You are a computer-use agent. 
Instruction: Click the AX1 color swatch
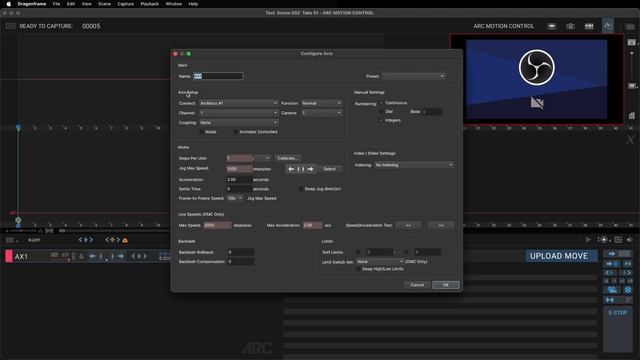click(x=9, y=256)
